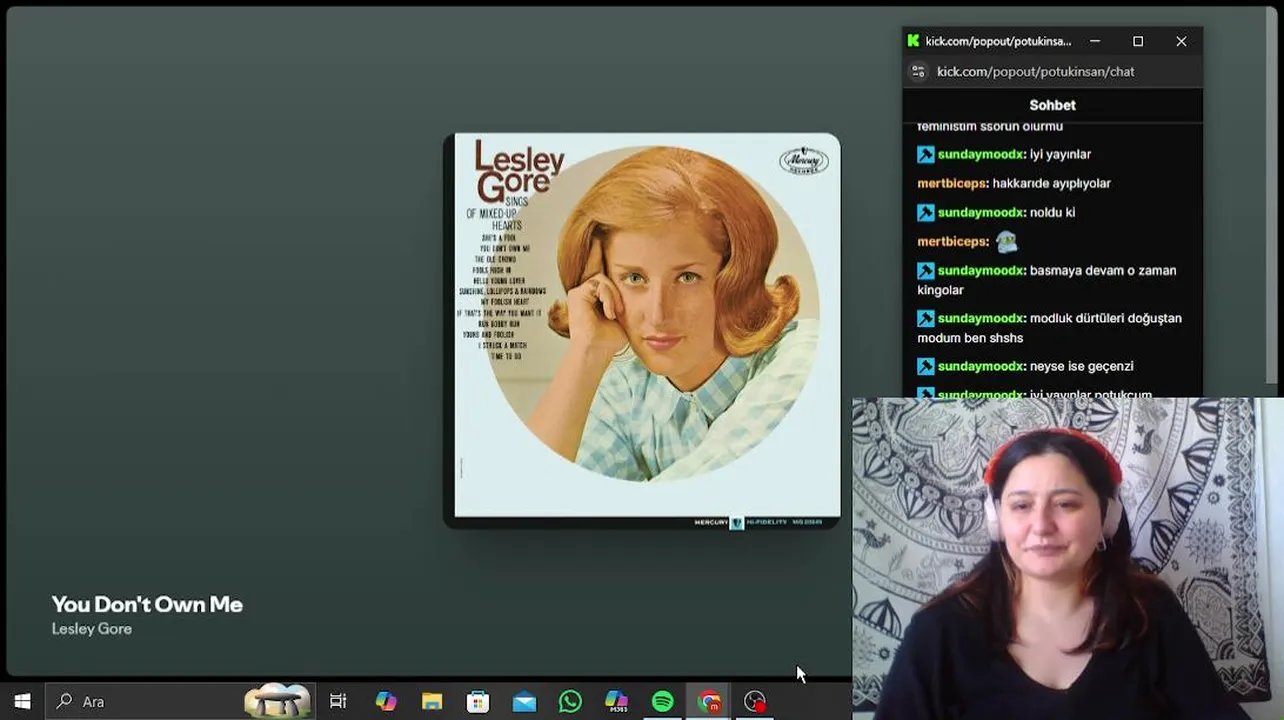Open the Mail app from the taskbar
The width and height of the screenshot is (1284, 720).
pyautogui.click(x=524, y=701)
